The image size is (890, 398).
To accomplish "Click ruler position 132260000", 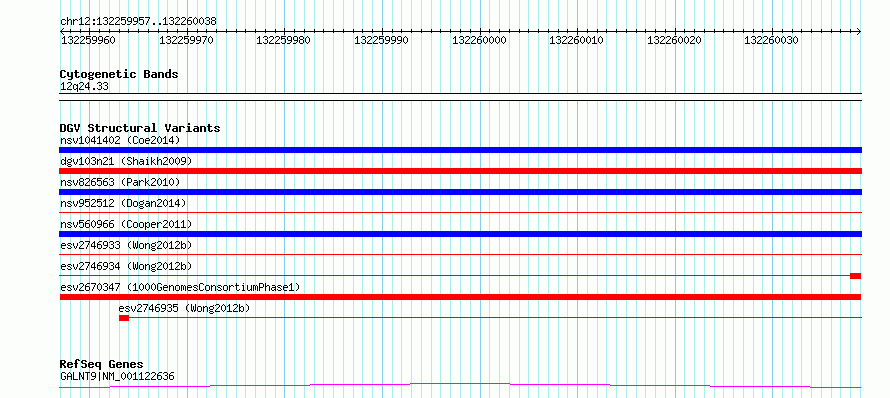I will (480, 40).
